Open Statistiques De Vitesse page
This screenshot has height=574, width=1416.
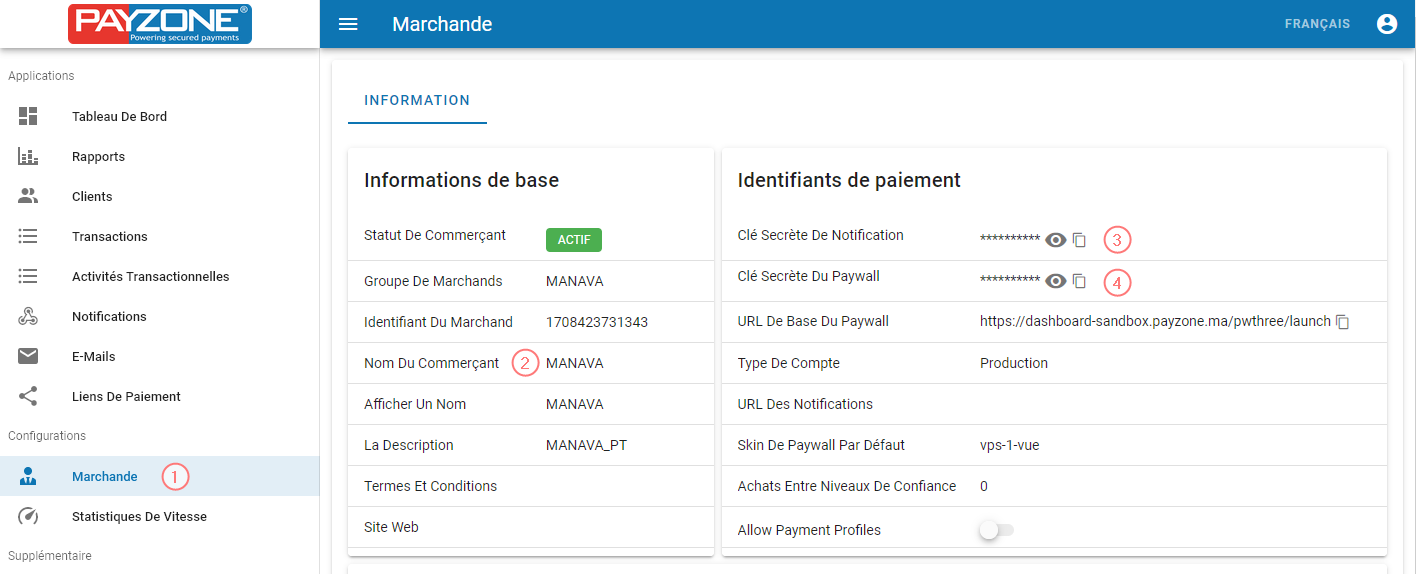point(139,516)
